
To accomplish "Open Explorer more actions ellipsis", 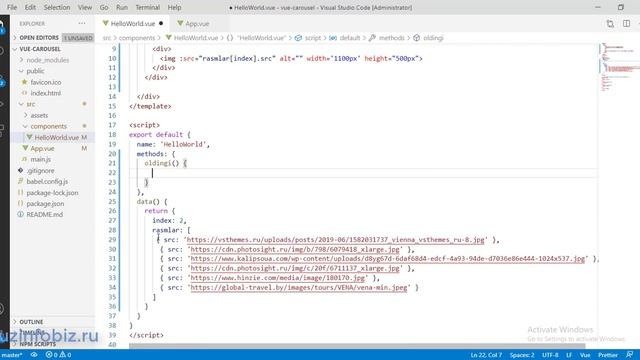I will coord(82,24).
